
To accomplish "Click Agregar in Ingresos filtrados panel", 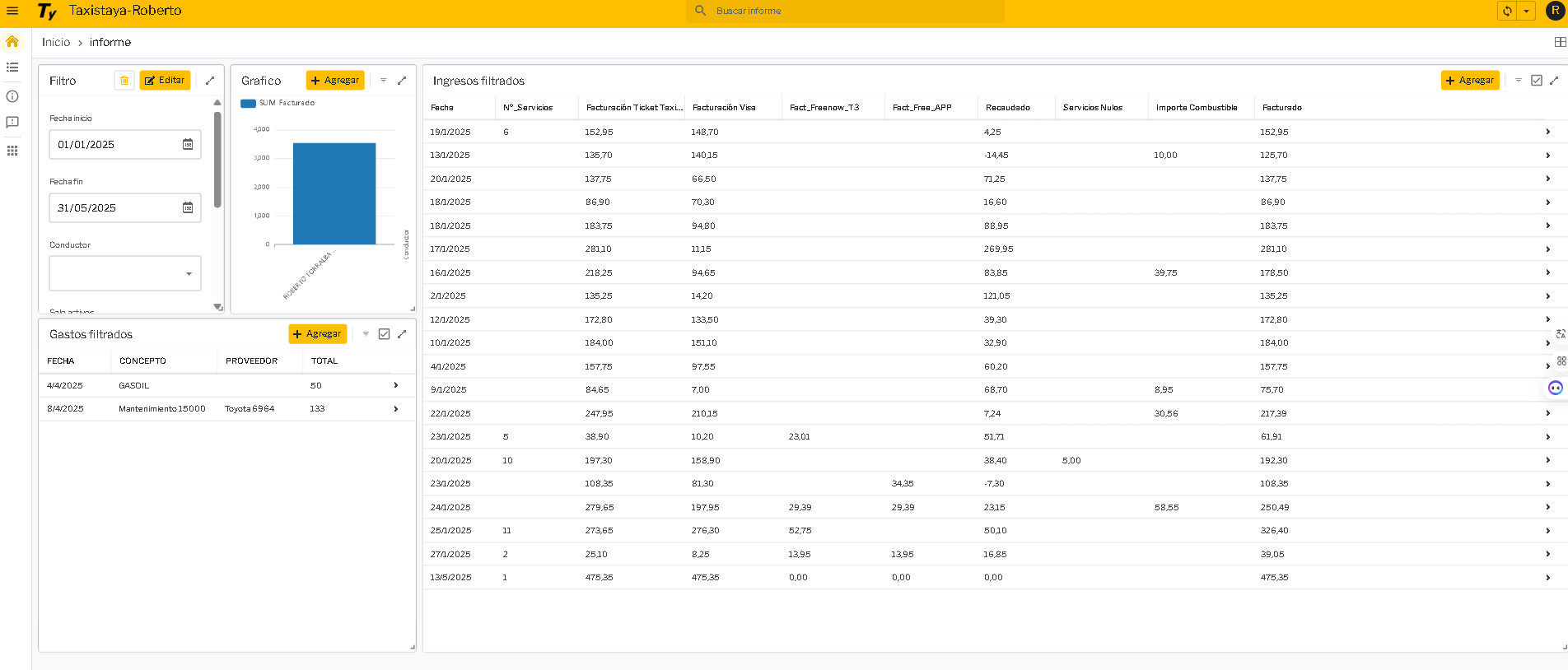I will click(1469, 81).
